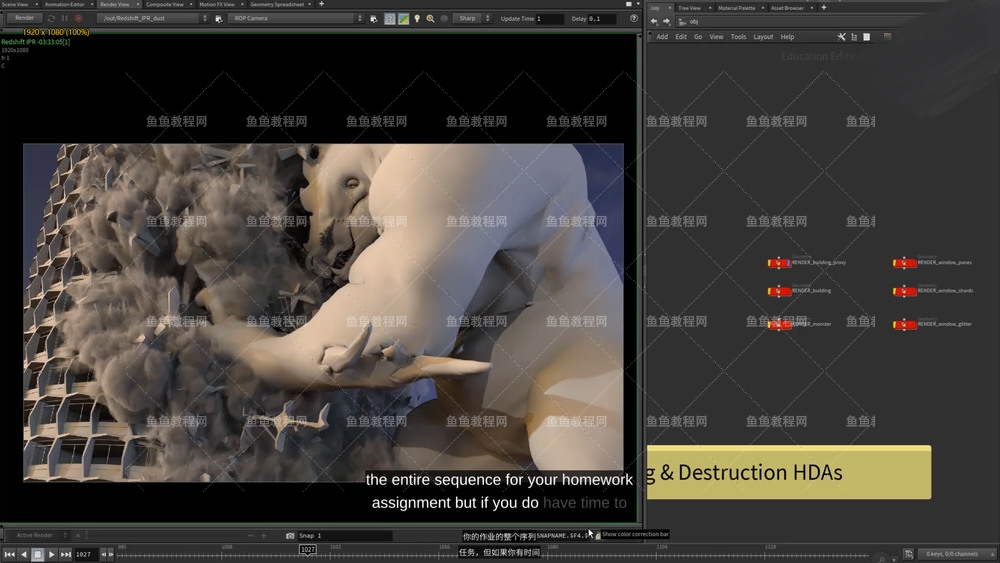Click timeline frame marker 1027
This screenshot has height=563, width=1000.
(307, 550)
